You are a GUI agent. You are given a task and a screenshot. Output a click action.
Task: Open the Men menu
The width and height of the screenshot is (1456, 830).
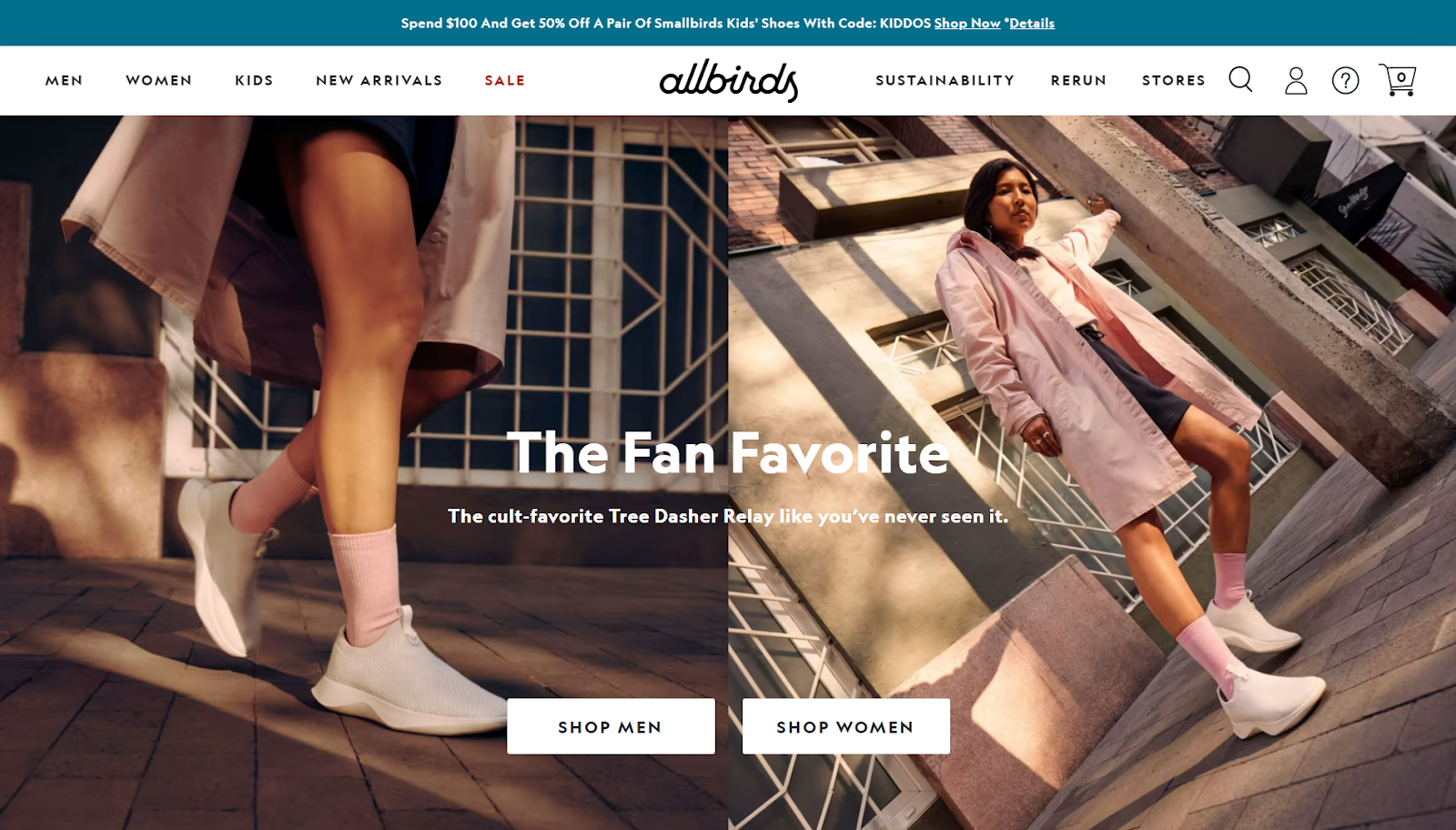pos(65,80)
